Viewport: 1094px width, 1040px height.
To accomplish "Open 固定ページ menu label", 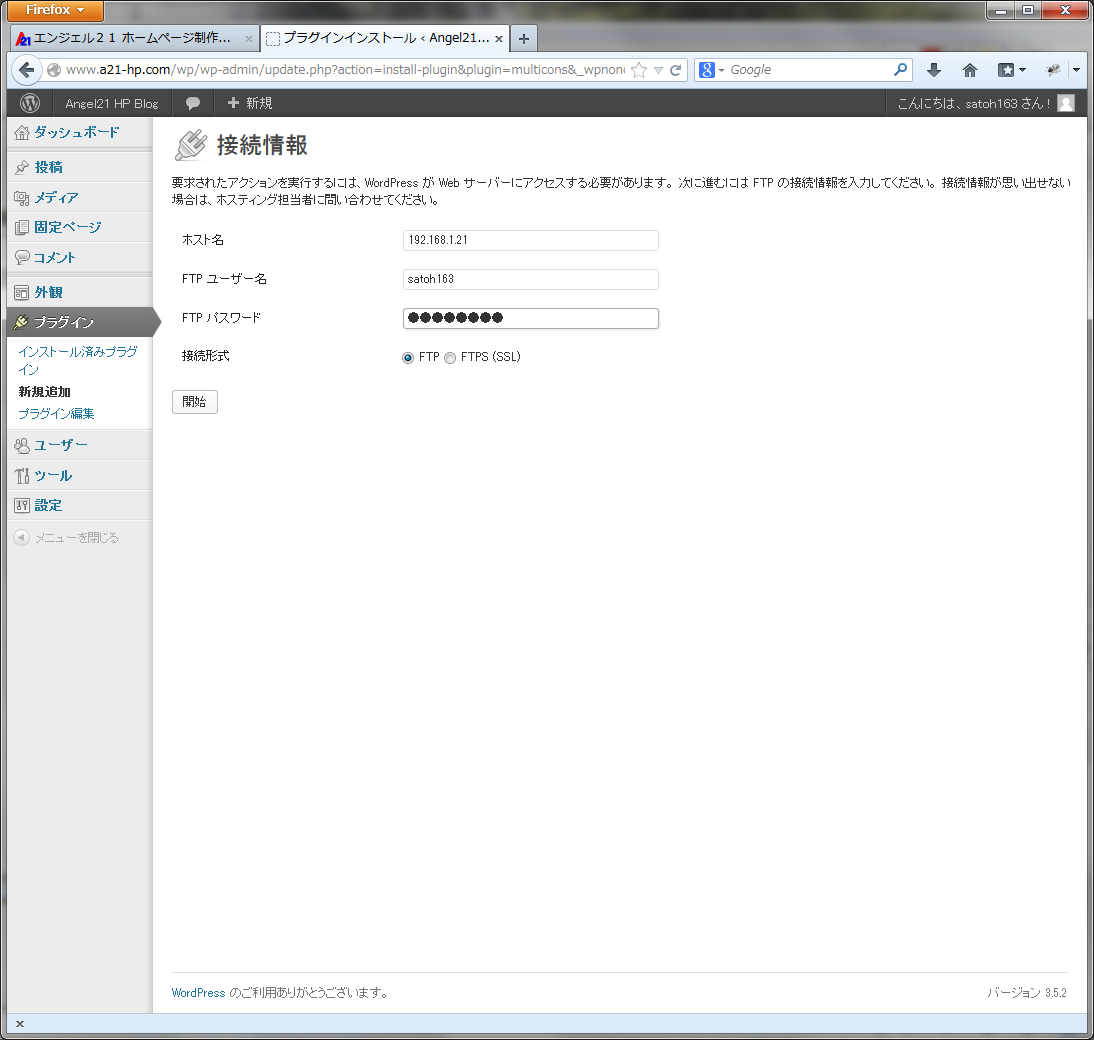I will (68, 227).
